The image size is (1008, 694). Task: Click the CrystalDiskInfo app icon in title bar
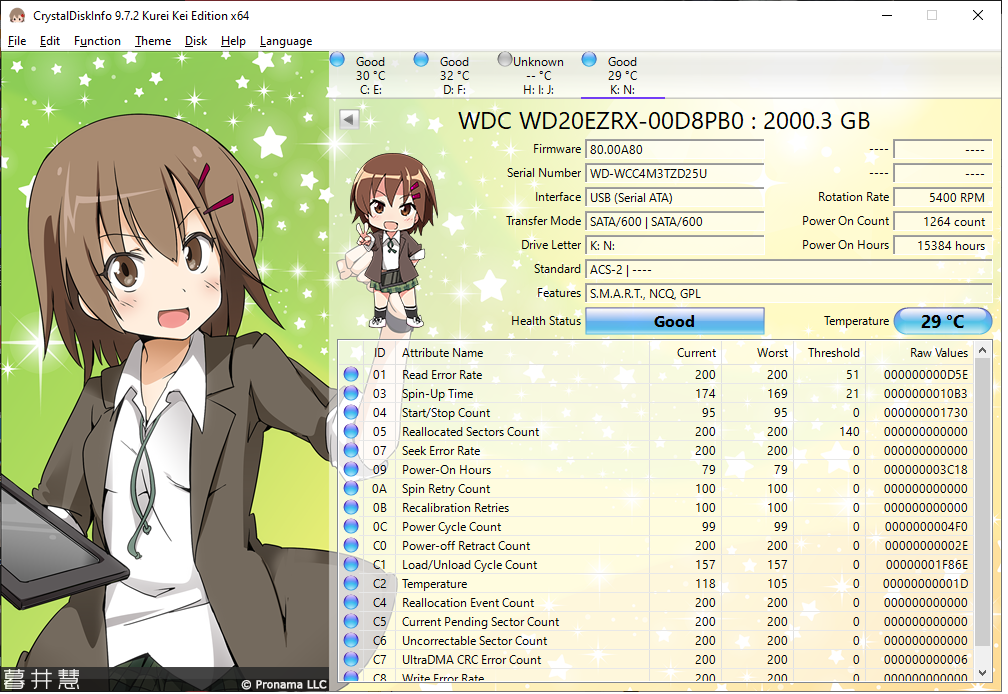(17, 15)
